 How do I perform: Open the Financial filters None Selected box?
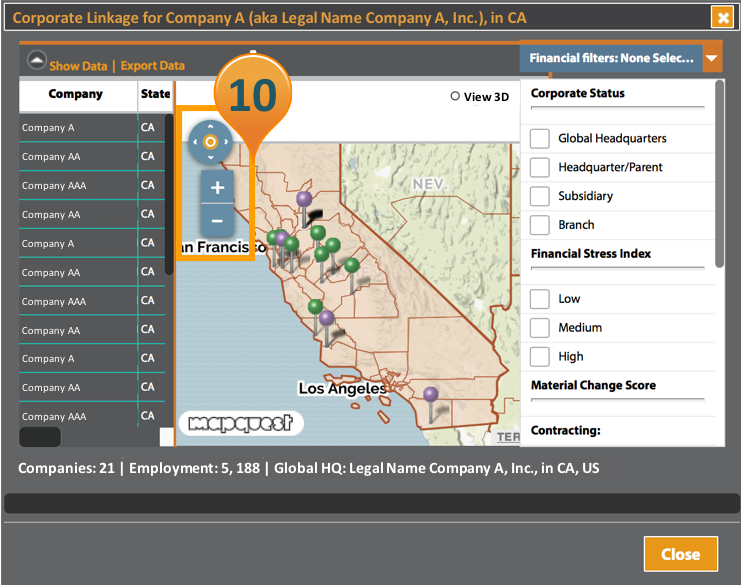[611, 58]
